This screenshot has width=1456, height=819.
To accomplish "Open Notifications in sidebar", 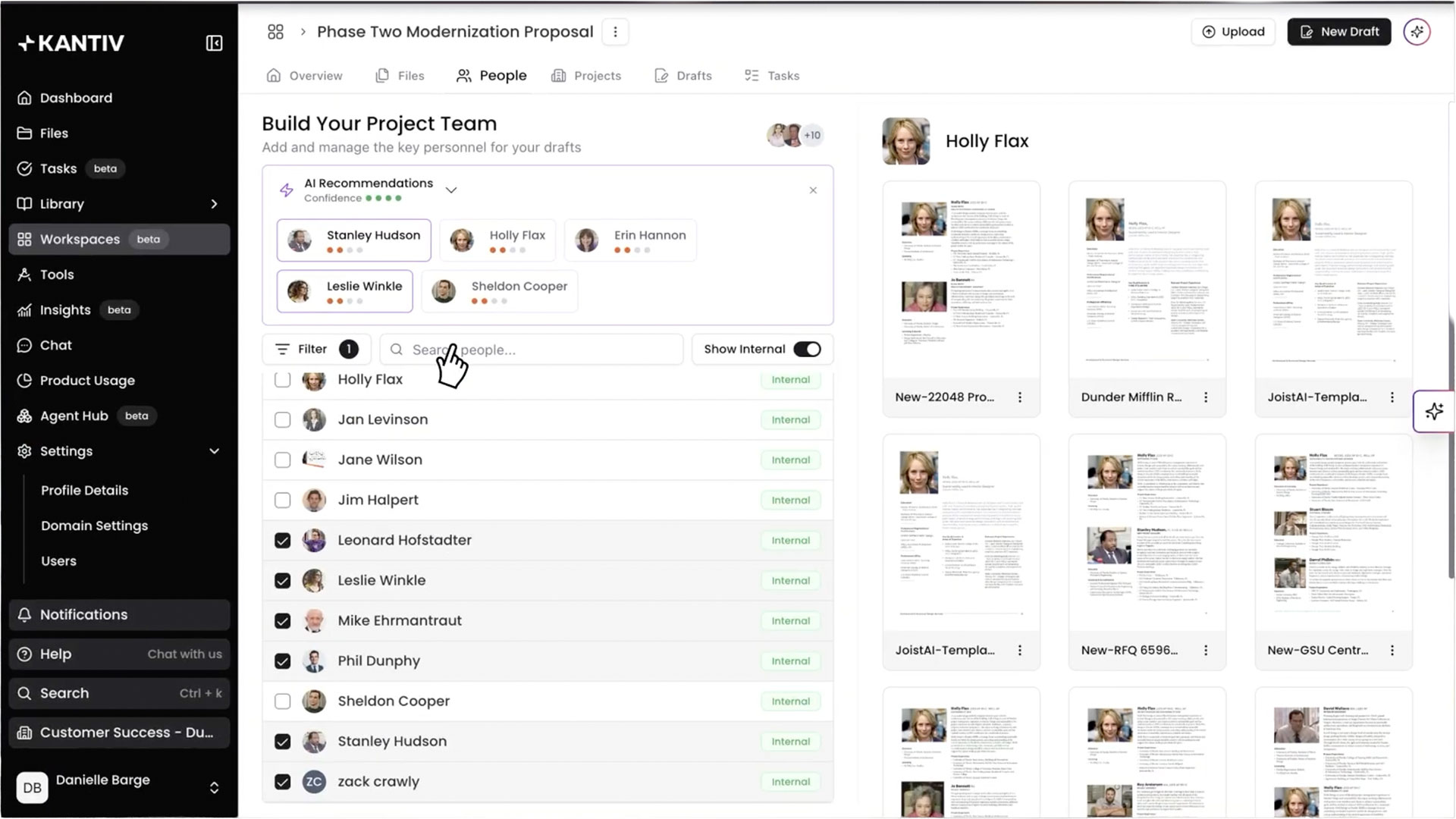I will click(119, 615).
